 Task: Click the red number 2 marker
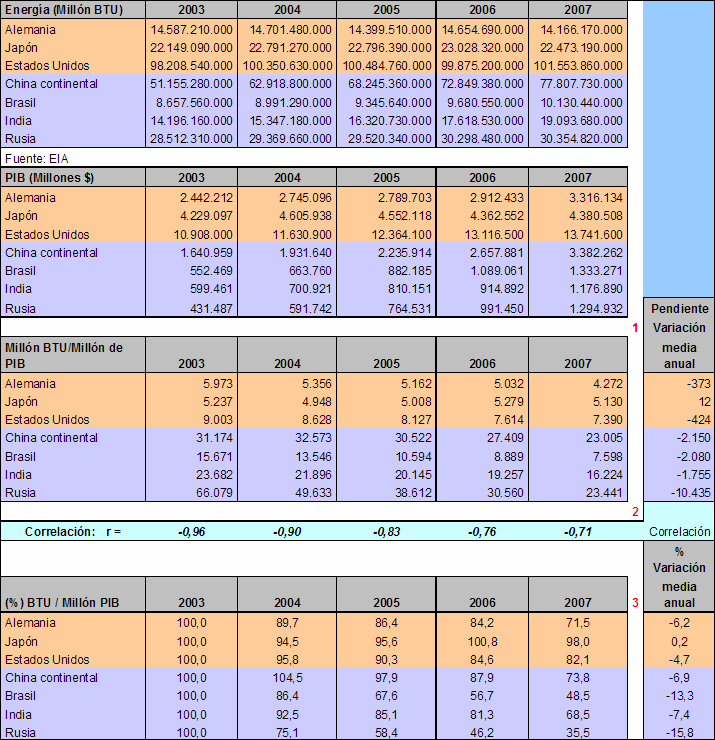pos(635,512)
